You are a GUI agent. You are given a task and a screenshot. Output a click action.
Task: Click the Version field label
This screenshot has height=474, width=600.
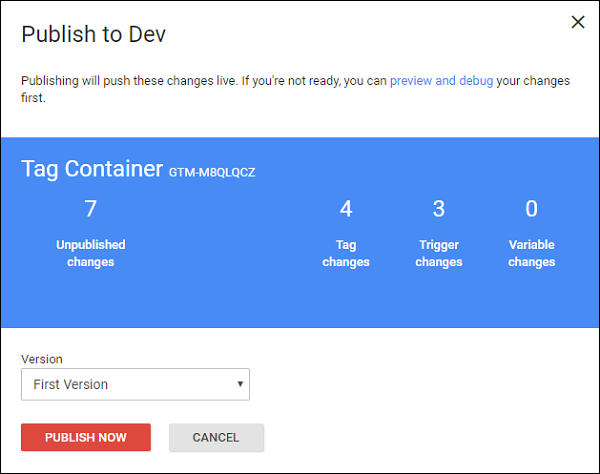click(42, 359)
